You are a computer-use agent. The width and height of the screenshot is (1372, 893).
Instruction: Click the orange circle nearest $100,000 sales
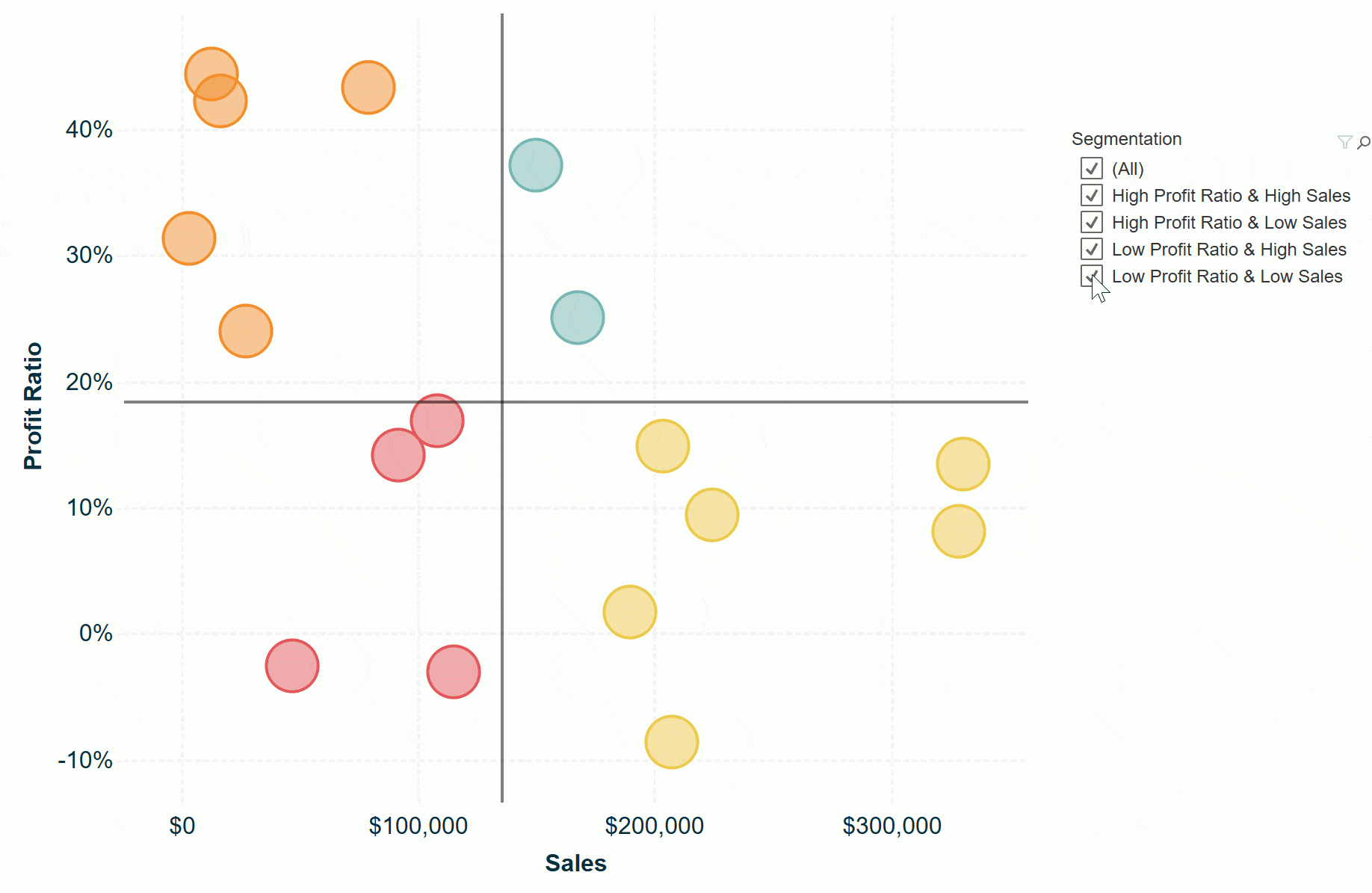coord(368,87)
